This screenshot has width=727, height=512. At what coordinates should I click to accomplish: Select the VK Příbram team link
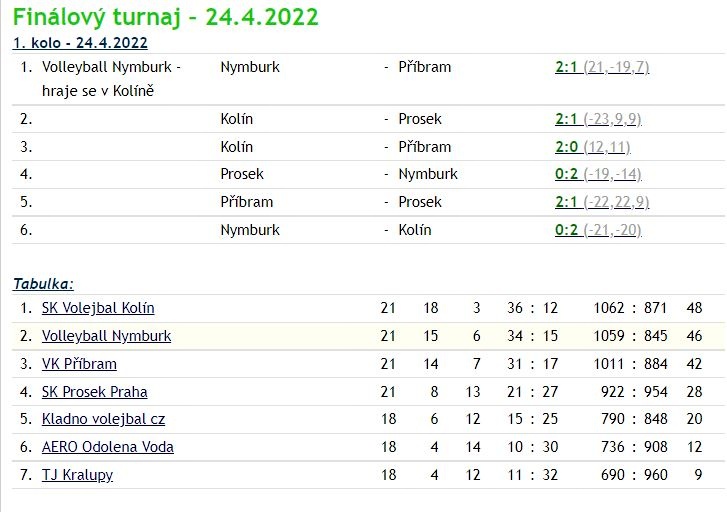[x=79, y=364]
